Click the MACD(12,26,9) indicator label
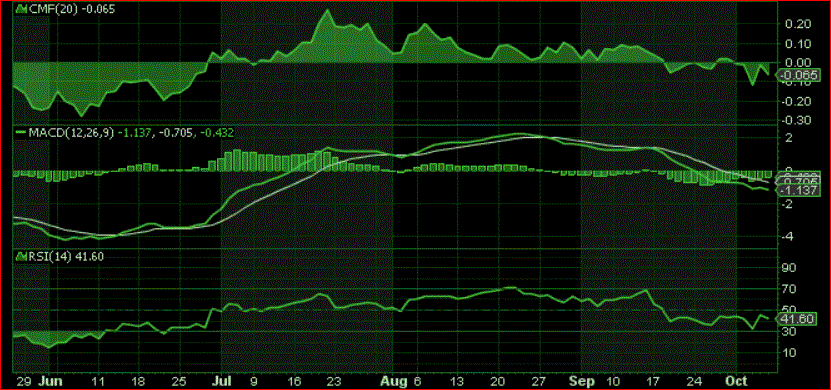This screenshot has width=831, height=390. [x=71, y=133]
